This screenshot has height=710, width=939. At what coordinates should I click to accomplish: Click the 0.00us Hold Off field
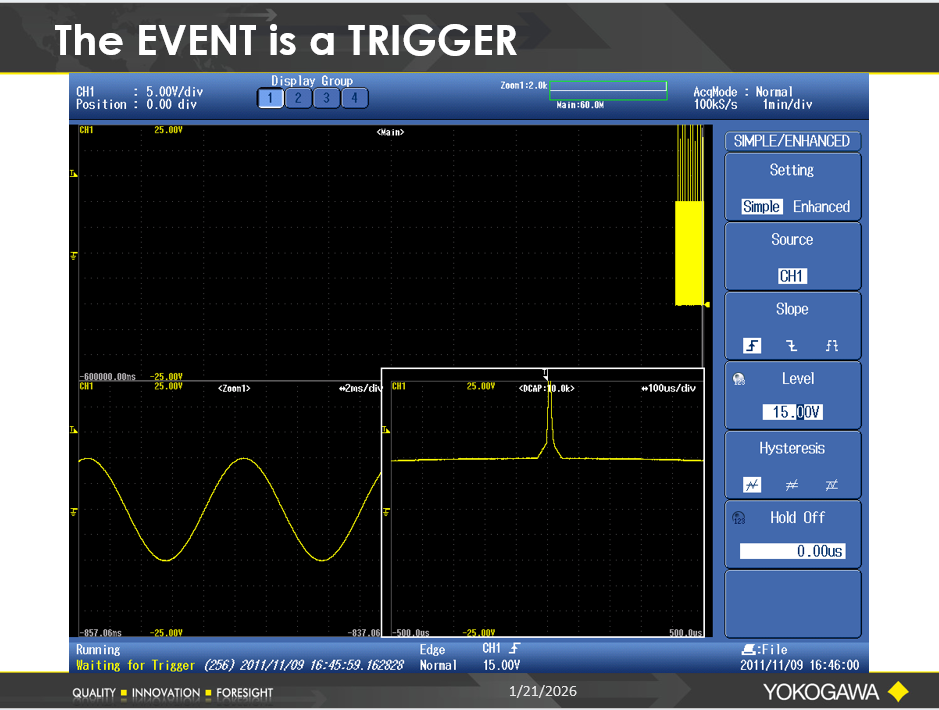click(x=792, y=551)
